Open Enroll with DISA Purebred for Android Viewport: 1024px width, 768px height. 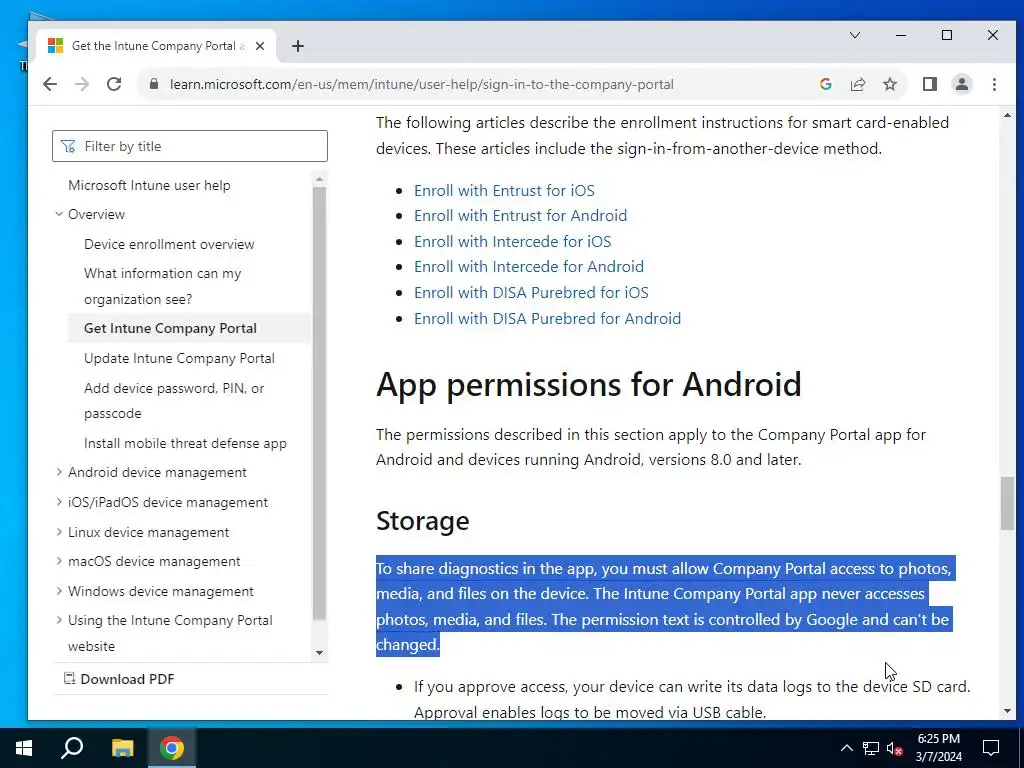click(547, 319)
